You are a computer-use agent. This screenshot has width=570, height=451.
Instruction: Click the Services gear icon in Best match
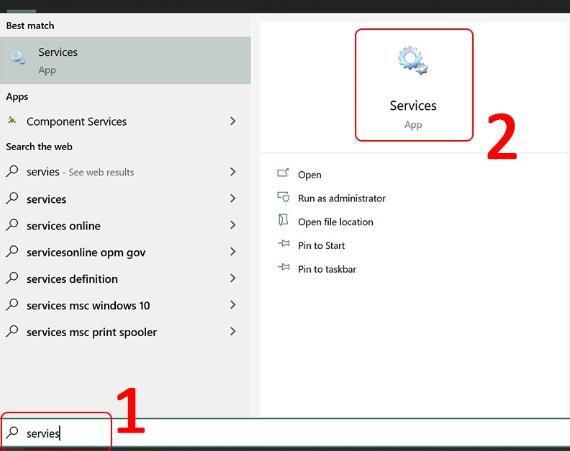[x=17, y=58]
